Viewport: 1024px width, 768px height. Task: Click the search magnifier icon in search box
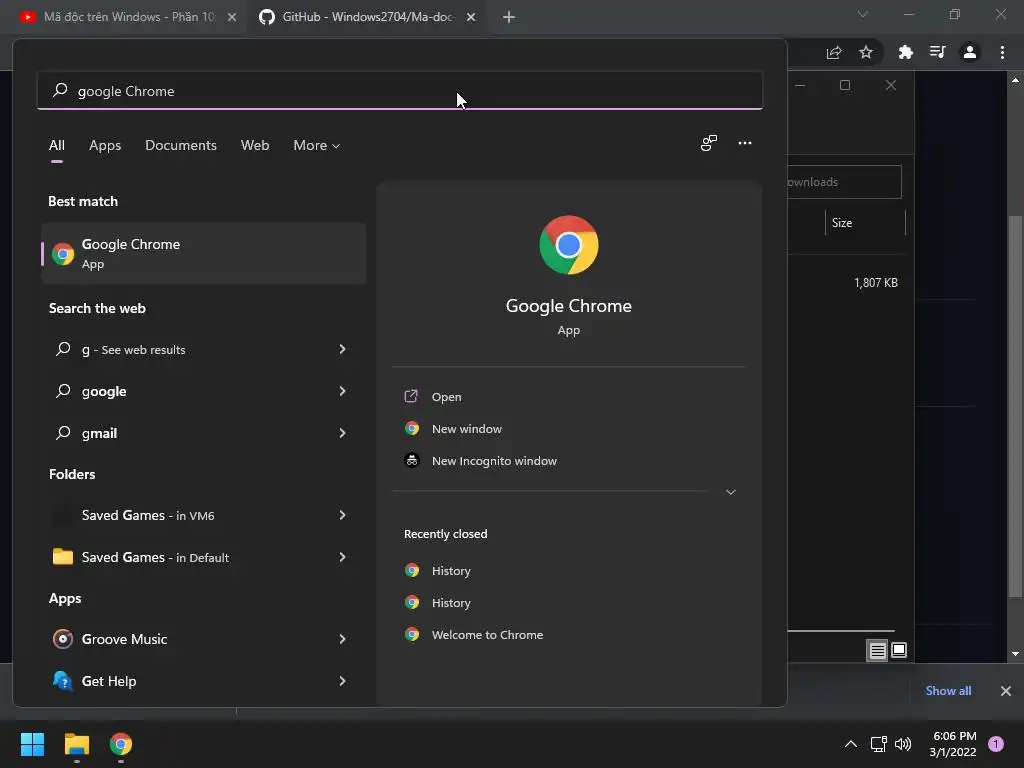[60, 90]
